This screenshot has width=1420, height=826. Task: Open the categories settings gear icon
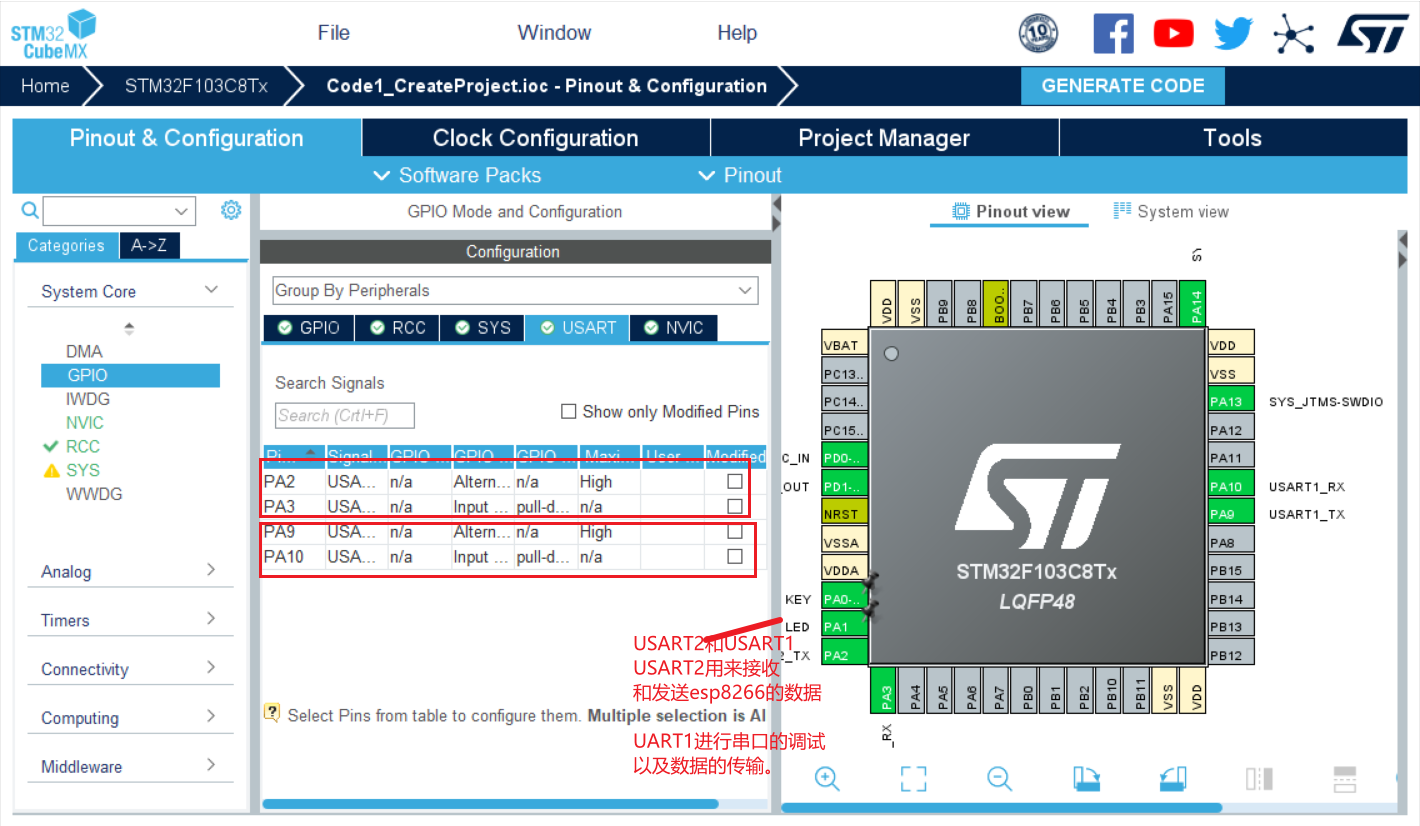[x=231, y=210]
